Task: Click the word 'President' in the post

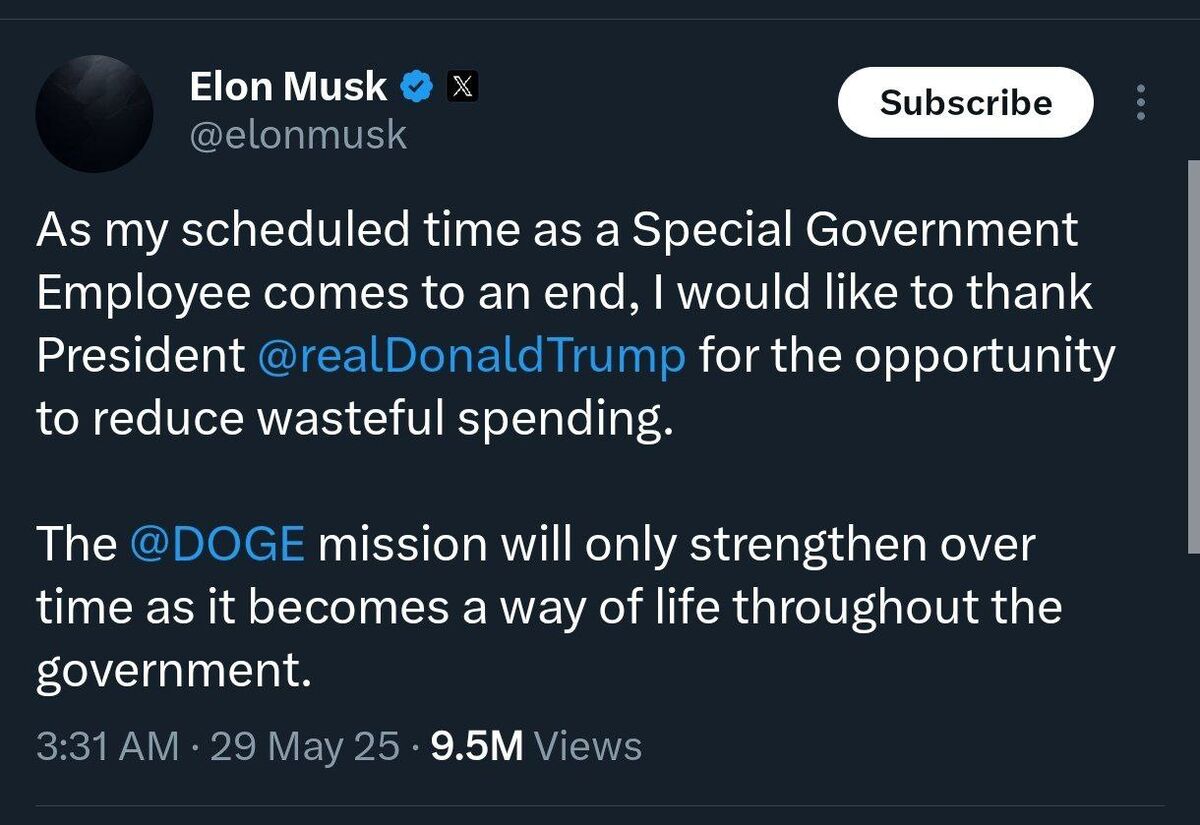Action: [140, 357]
